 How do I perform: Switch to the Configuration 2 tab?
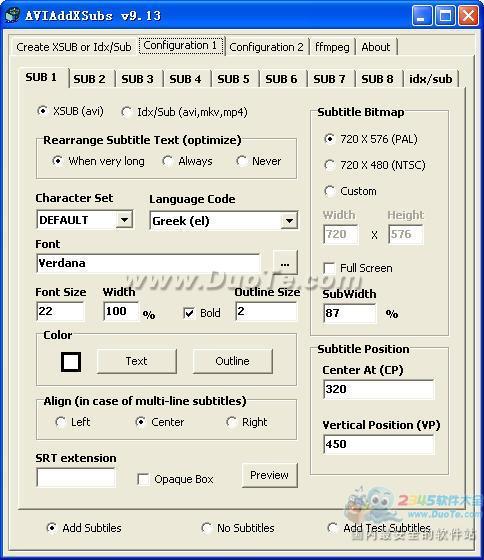tap(266, 47)
